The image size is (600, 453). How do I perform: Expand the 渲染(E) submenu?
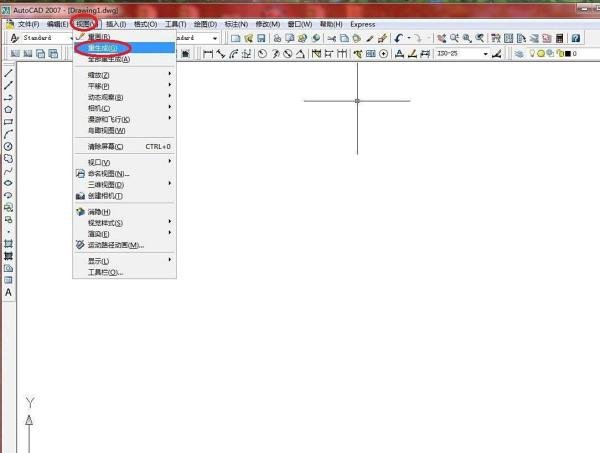pos(124,234)
